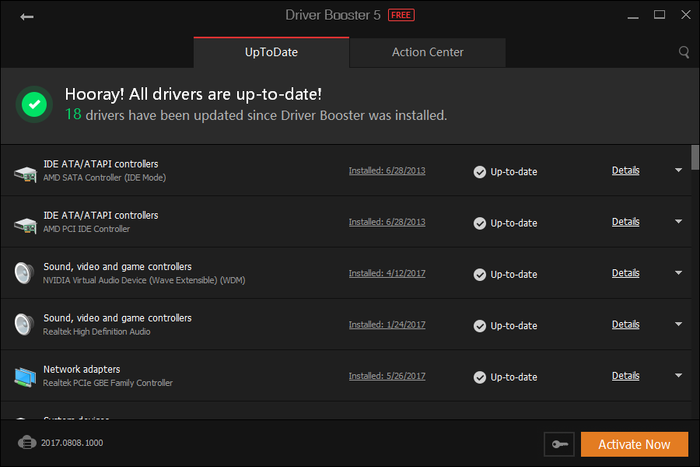Click Installed: 5/26/2017 date link
Screen dimensions: 700x467
coord(387,376)
